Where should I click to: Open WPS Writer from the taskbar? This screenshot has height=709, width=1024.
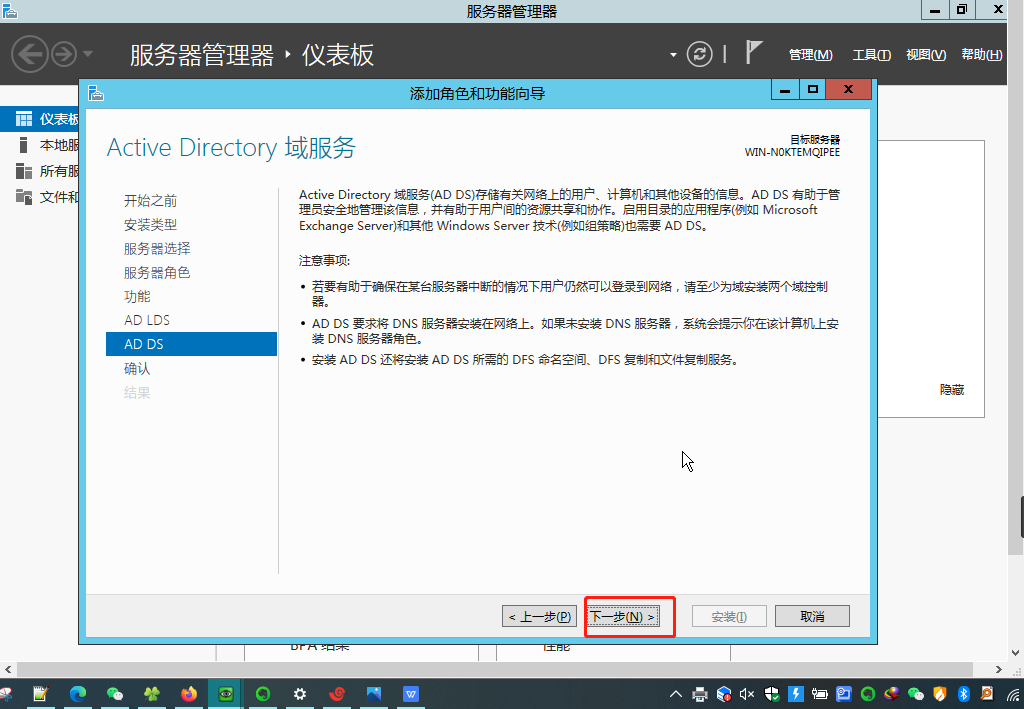pos(411,693)
